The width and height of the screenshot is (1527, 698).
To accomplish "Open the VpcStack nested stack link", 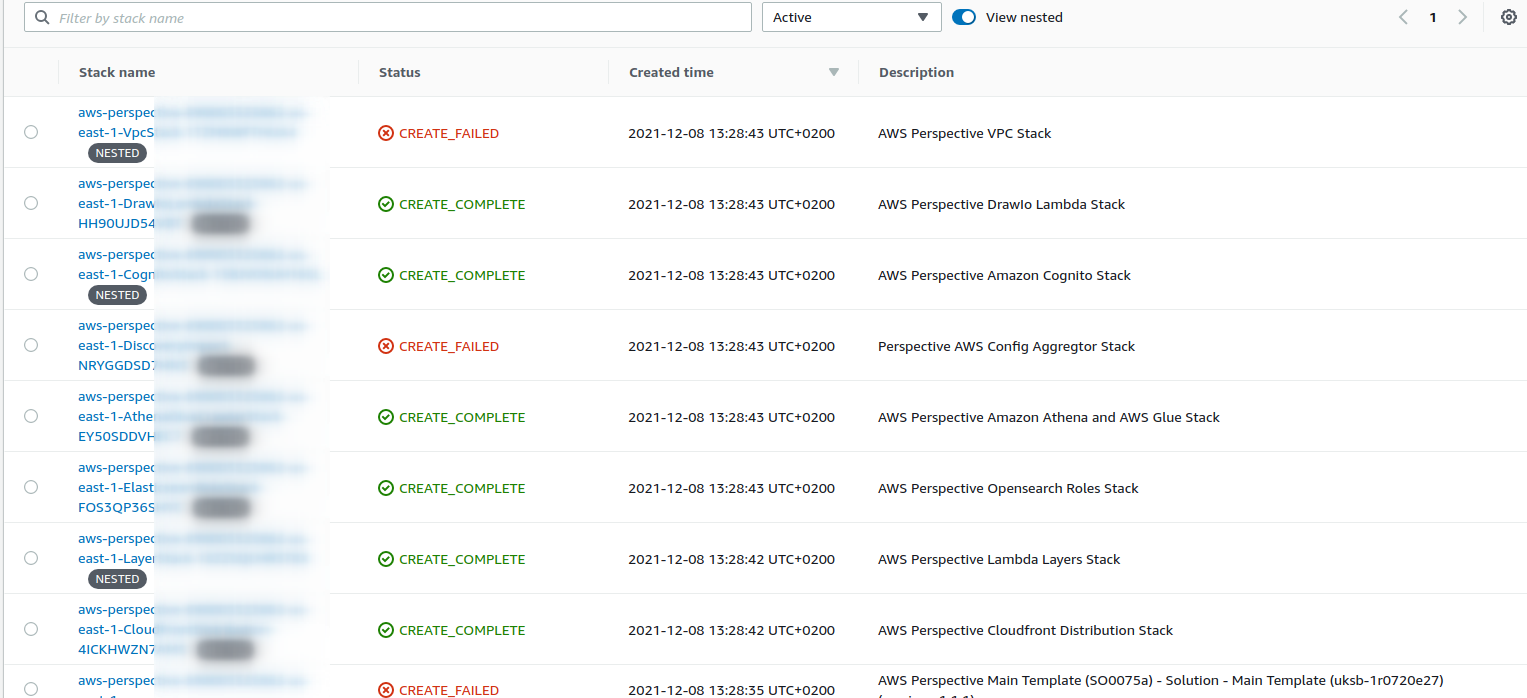I will coord(193,122).
